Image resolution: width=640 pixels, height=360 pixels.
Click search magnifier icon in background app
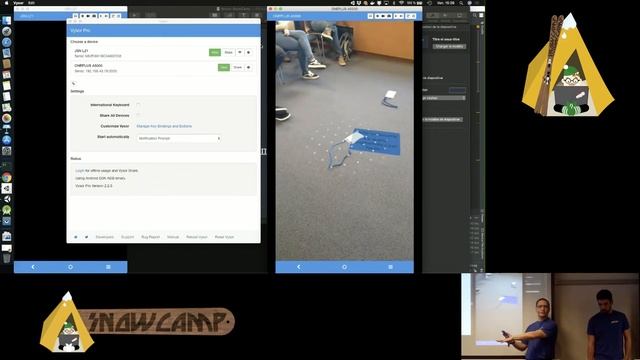coord(475,15)
